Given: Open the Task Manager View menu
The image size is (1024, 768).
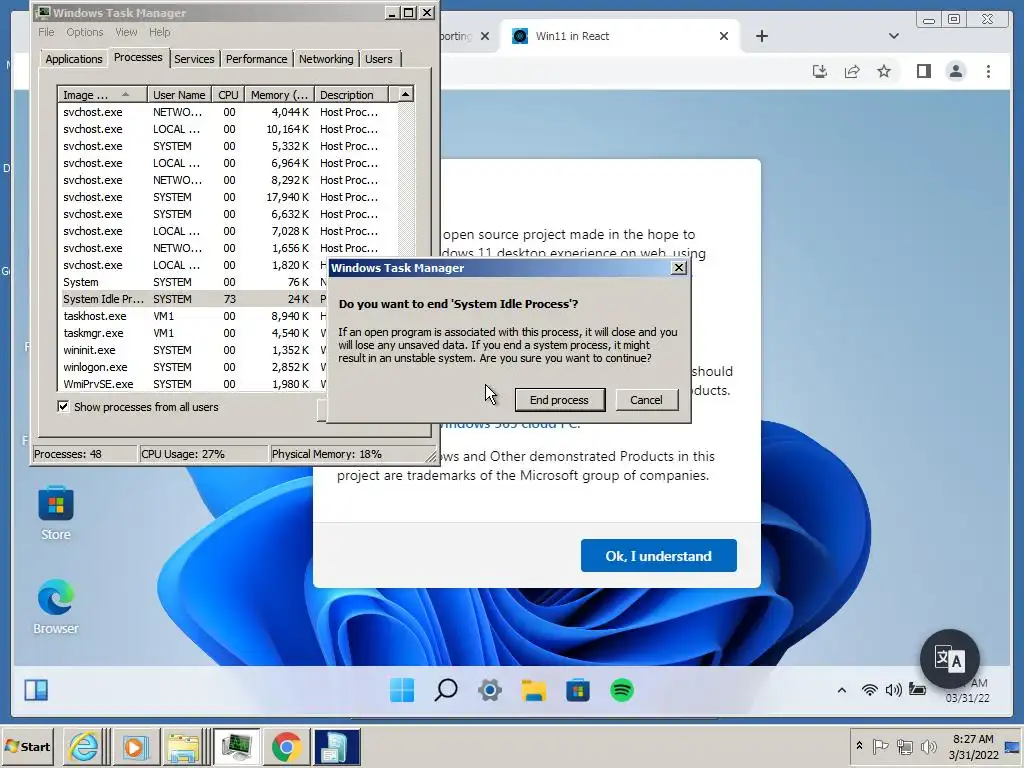Looking at the screenshot, I should 126,32.
